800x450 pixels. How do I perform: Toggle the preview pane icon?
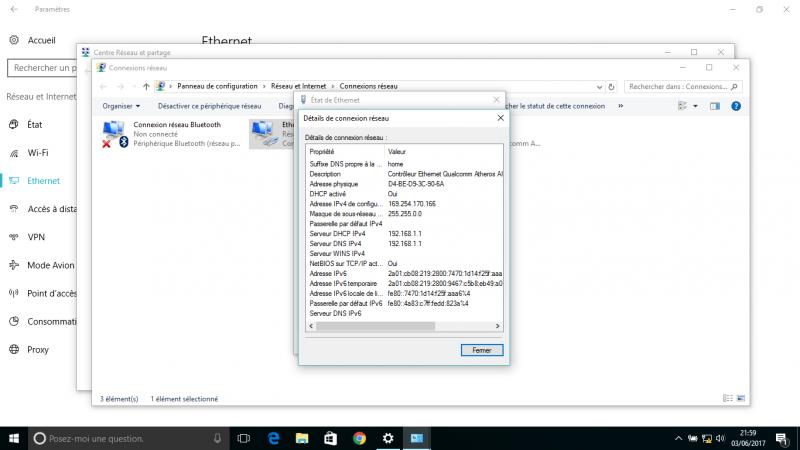715,106
